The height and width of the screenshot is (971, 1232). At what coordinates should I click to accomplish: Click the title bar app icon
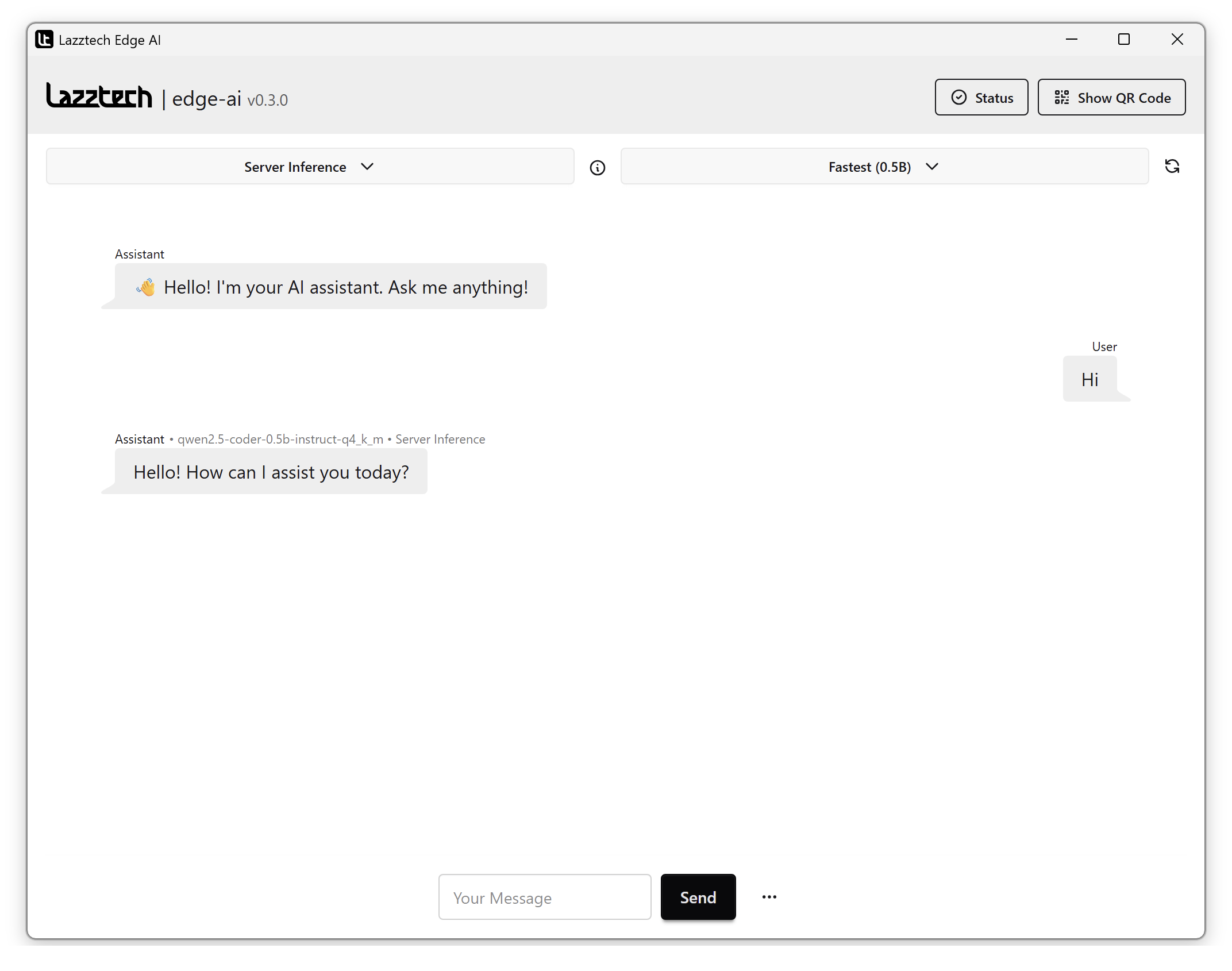click(x=44, y=40)
